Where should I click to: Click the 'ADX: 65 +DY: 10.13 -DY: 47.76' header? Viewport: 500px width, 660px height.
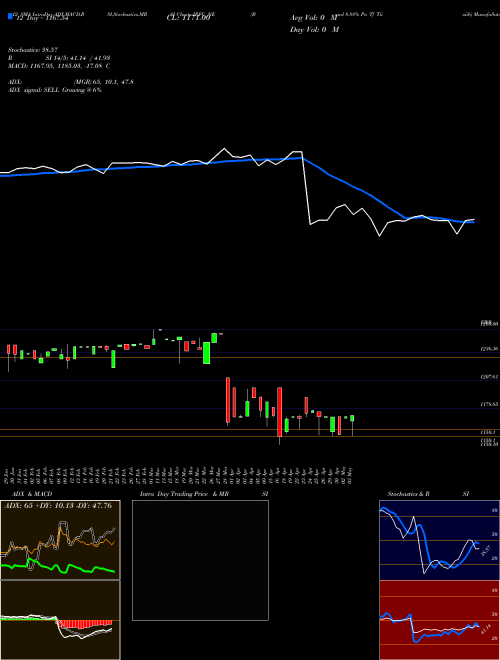(x=58, y=506)
